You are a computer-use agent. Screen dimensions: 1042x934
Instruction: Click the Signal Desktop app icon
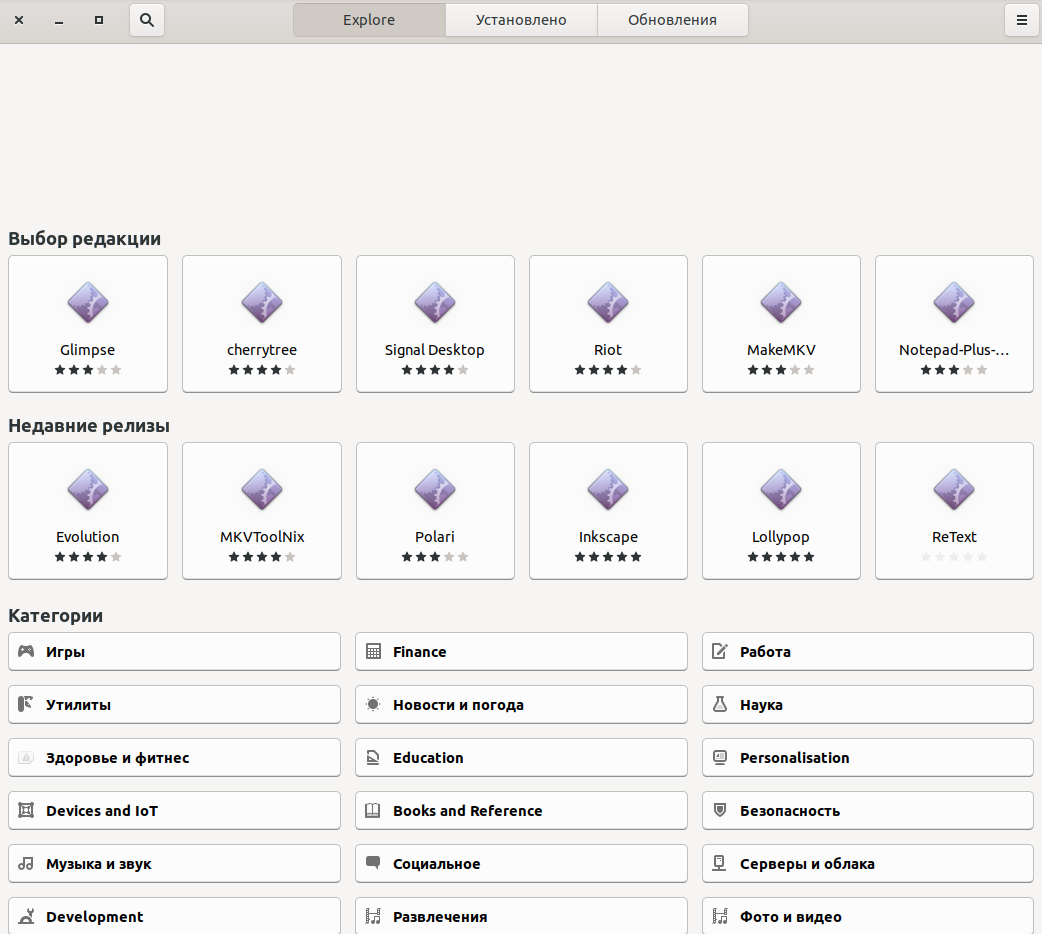435,302
